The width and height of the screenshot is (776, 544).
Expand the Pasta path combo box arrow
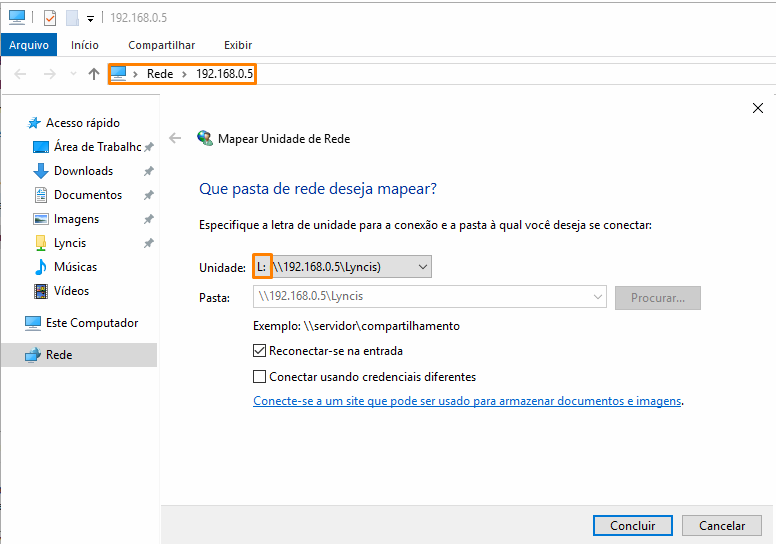[598, 298]
